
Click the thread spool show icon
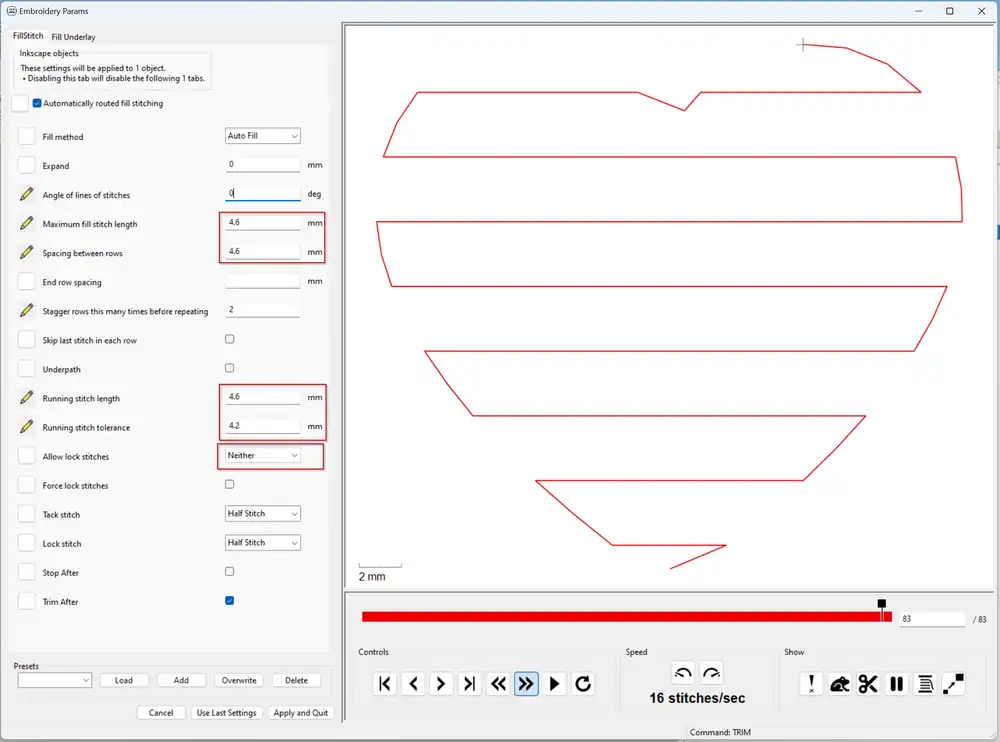(x=925, y=684)
